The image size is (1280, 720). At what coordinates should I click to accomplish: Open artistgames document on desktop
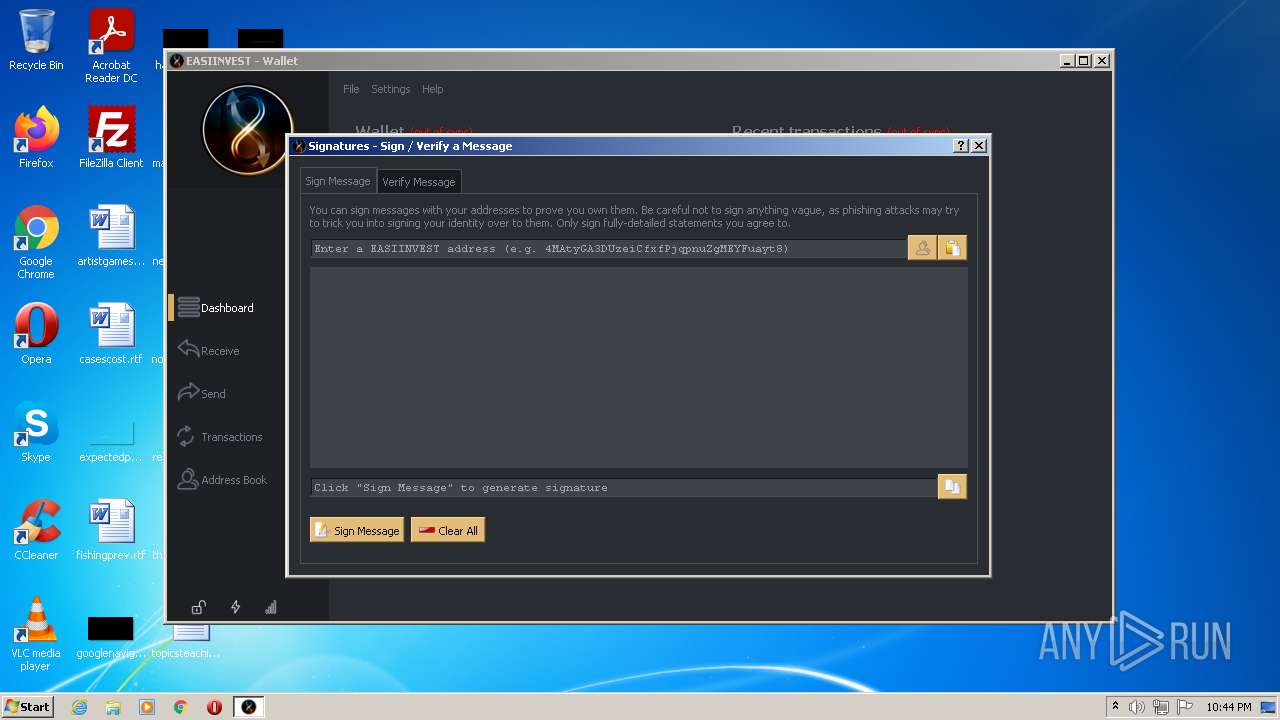[111, 236]
